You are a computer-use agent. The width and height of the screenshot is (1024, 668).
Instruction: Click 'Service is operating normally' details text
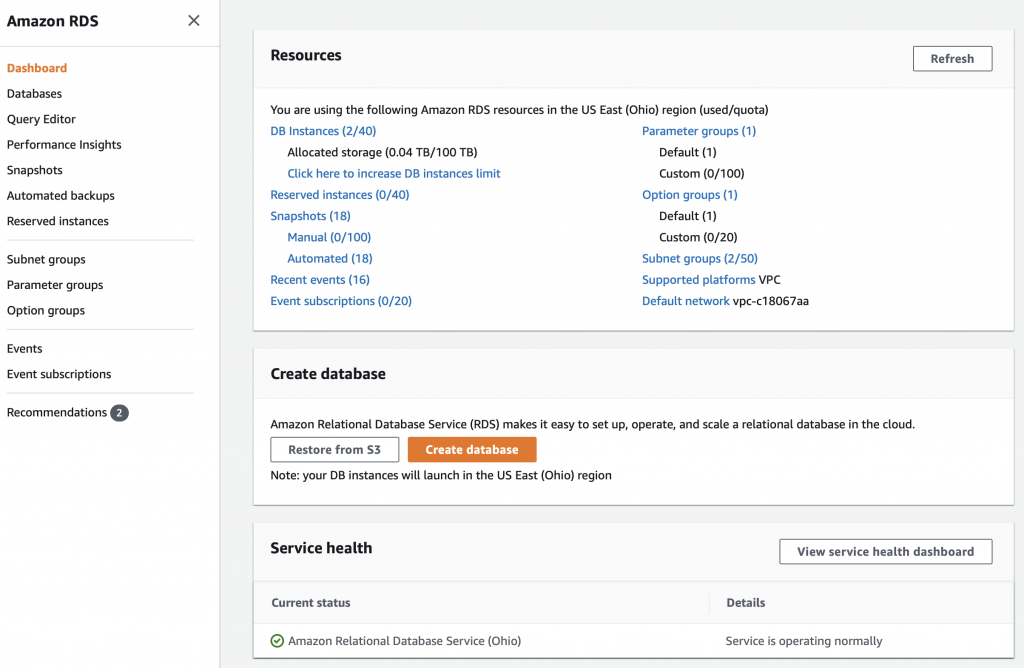803,641
